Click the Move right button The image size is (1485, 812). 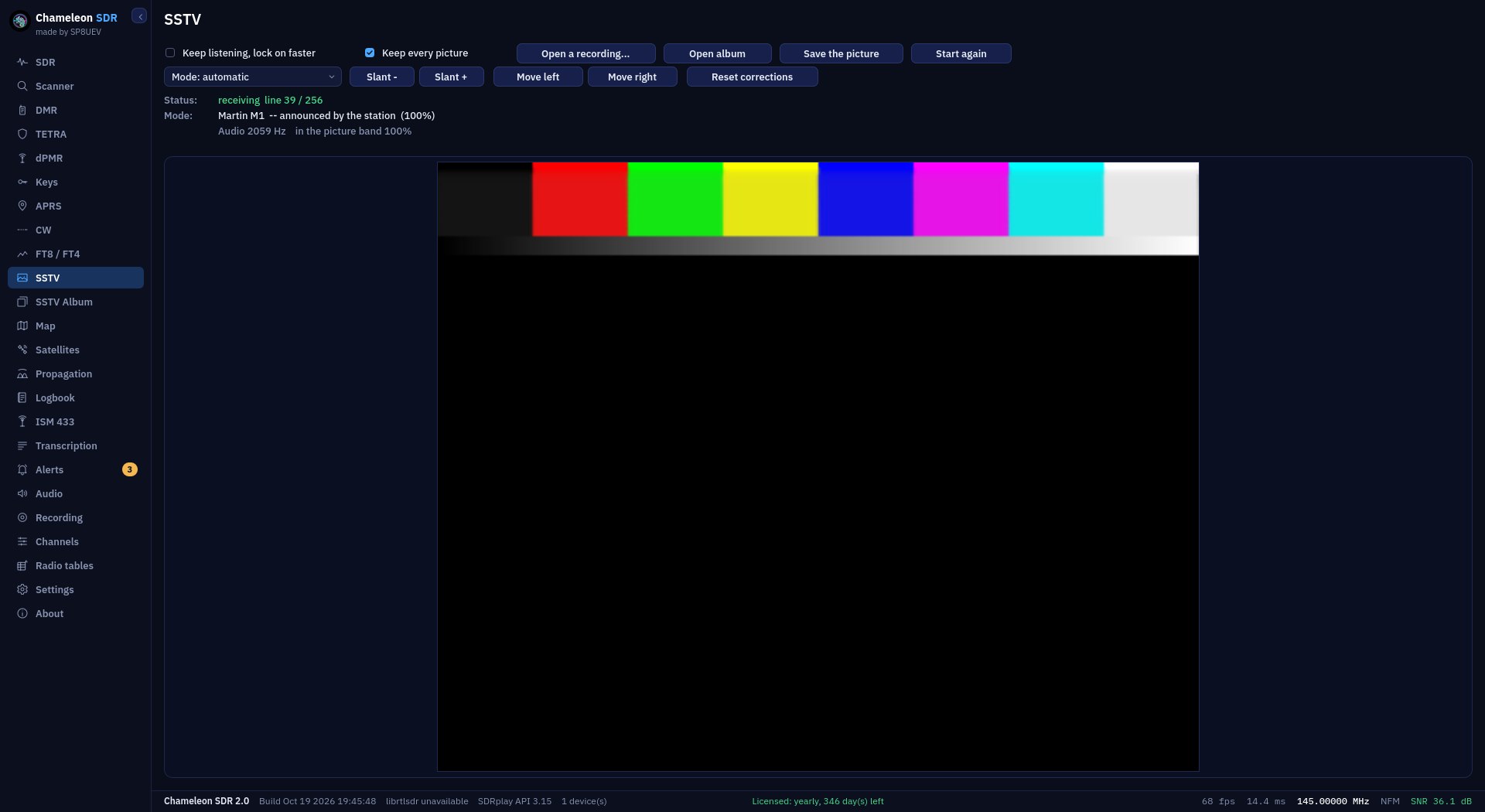632,77
